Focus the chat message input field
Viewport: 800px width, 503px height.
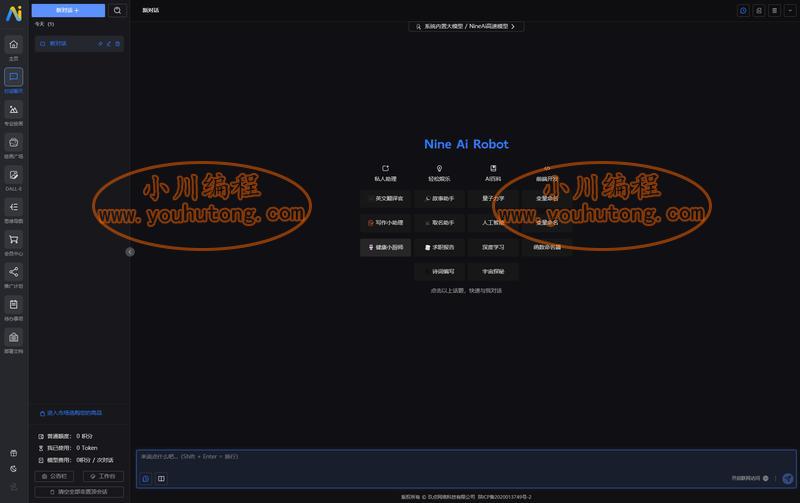click(466, 469)
